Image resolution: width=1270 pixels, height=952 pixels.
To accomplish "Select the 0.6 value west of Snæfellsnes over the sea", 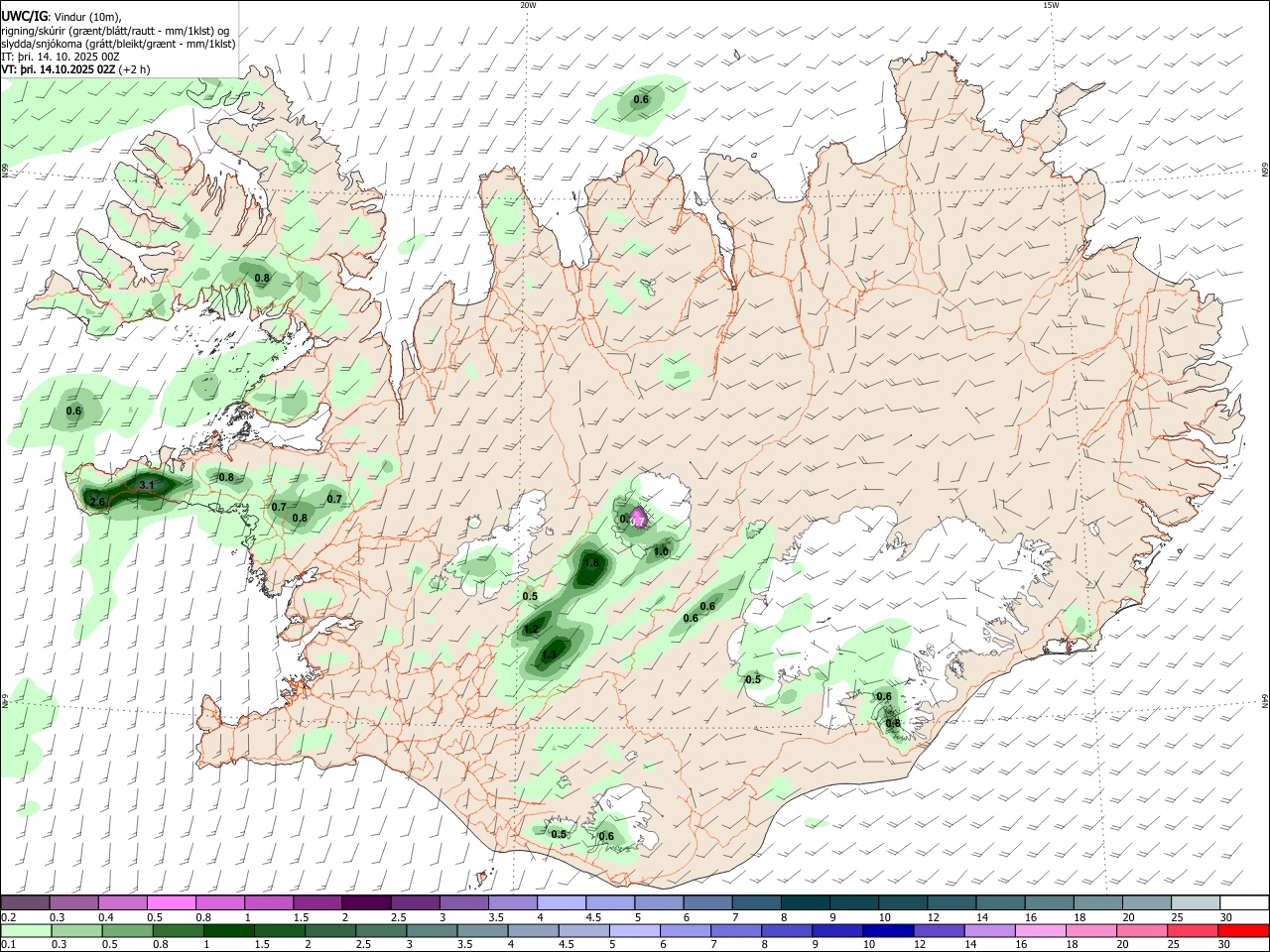I will click(73, 411).
